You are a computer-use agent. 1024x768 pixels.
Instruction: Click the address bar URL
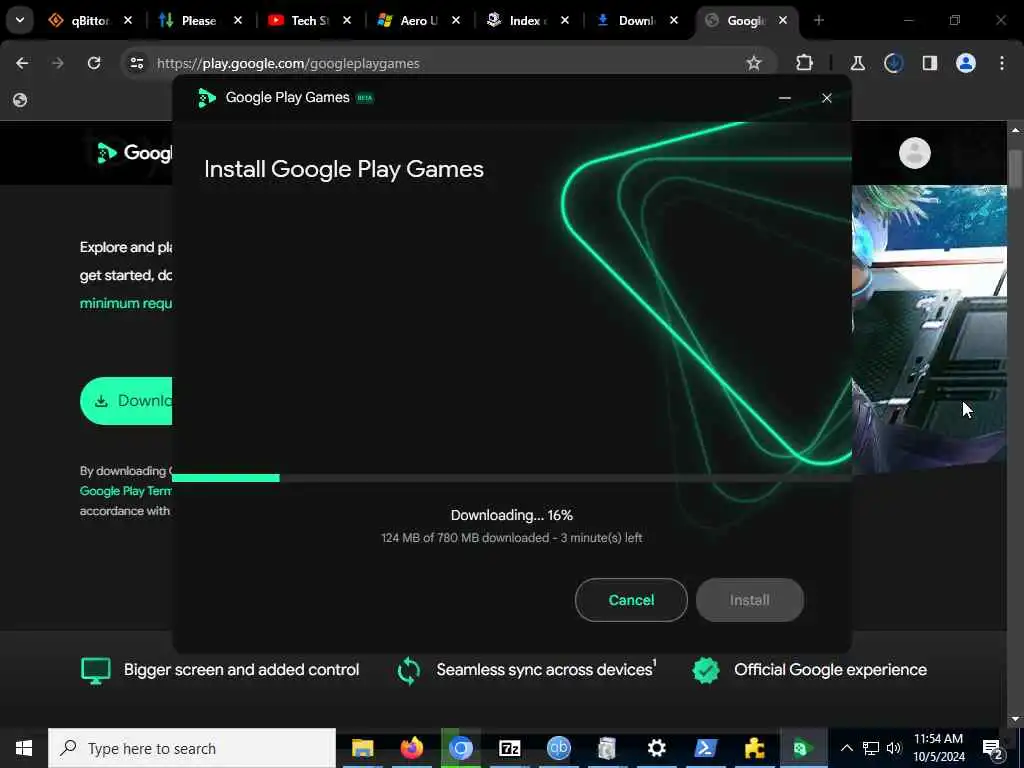click(288, 63)
